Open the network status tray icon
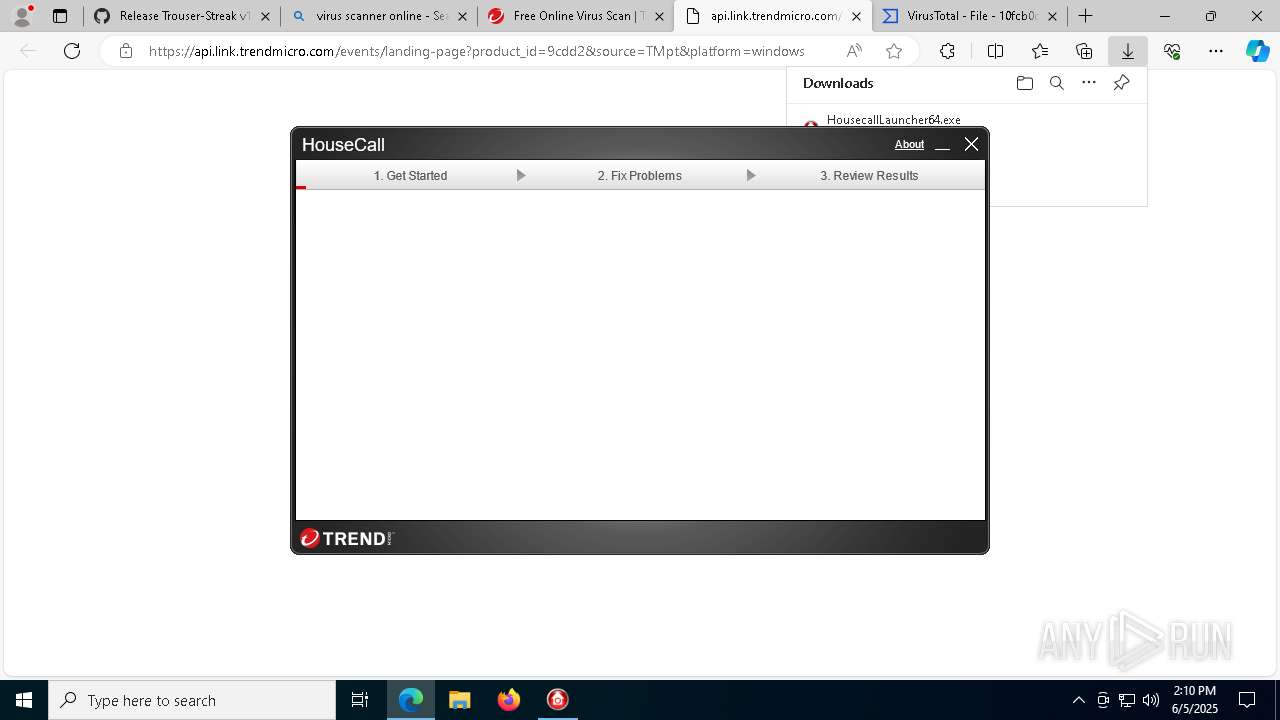The image size is (1280, 720). click(1127, 700)
